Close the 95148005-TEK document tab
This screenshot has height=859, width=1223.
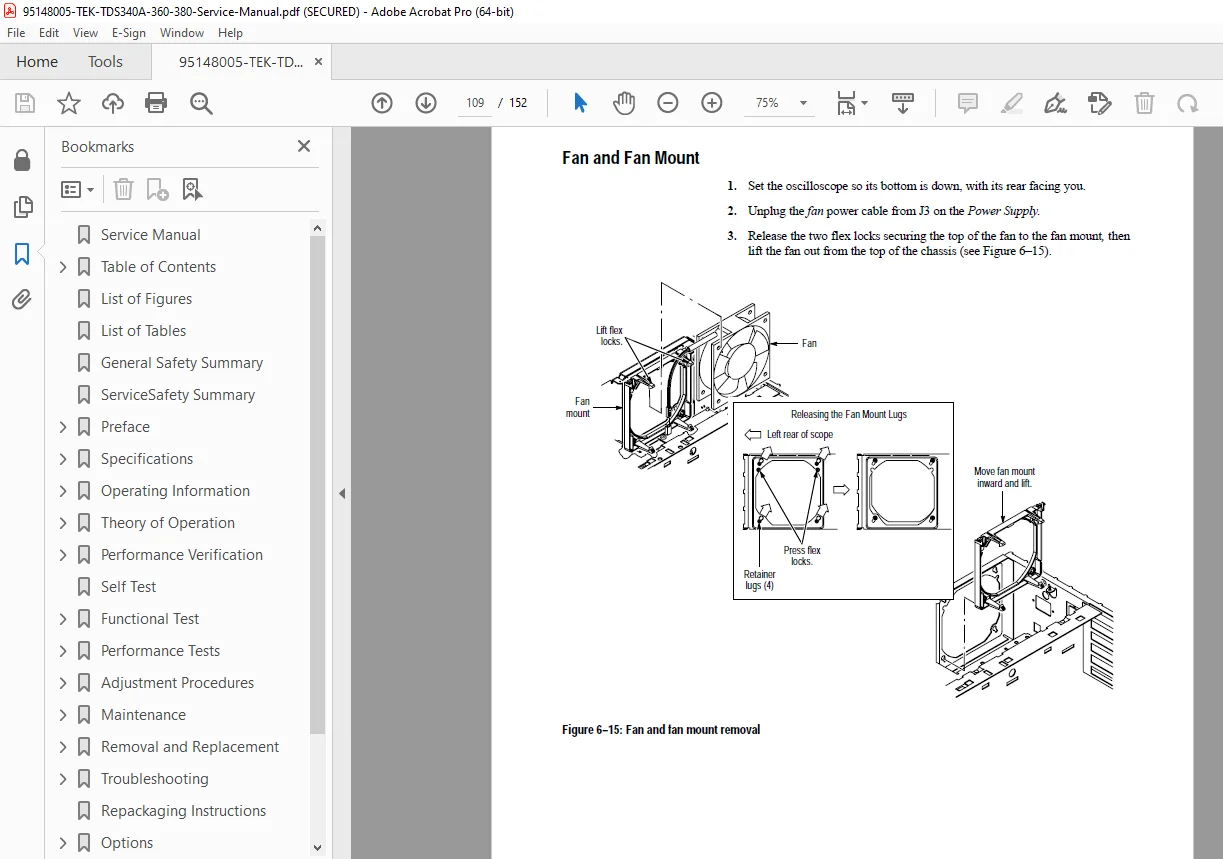[318, 62]
